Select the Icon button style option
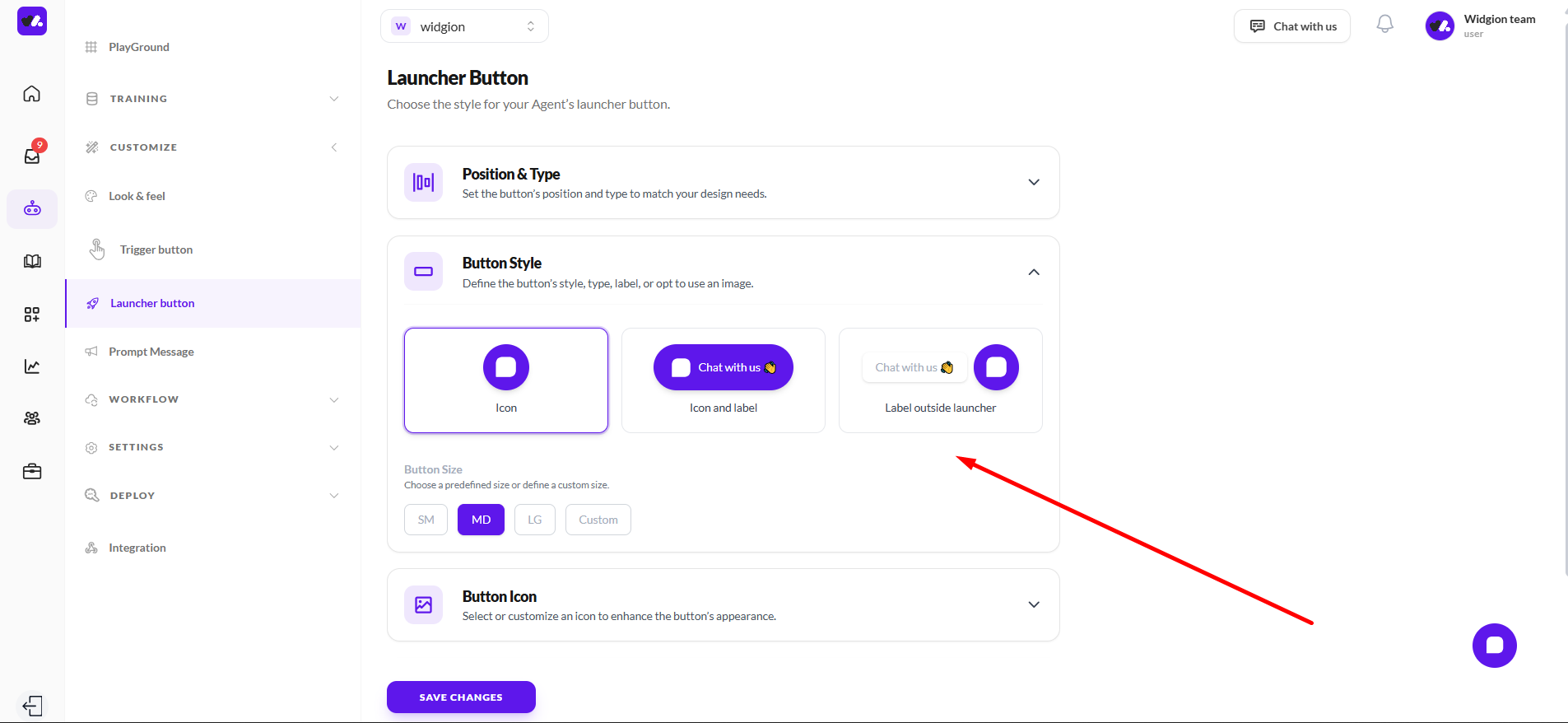 pos(505,380)
